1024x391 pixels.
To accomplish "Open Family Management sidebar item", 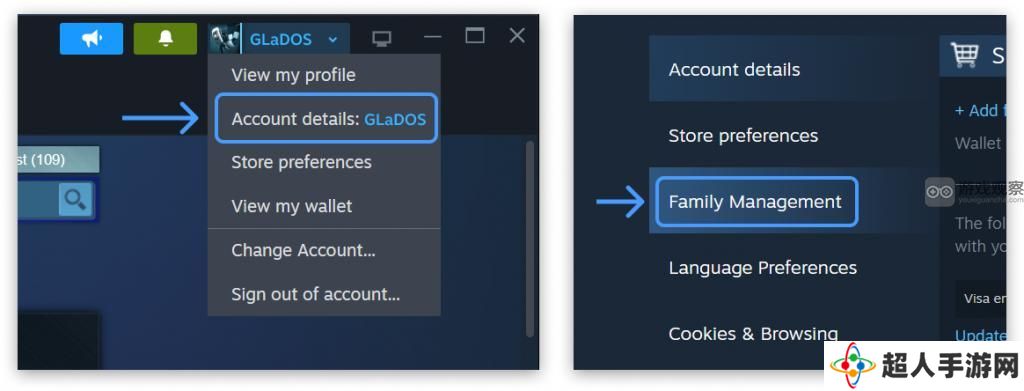I will point(756,202).
